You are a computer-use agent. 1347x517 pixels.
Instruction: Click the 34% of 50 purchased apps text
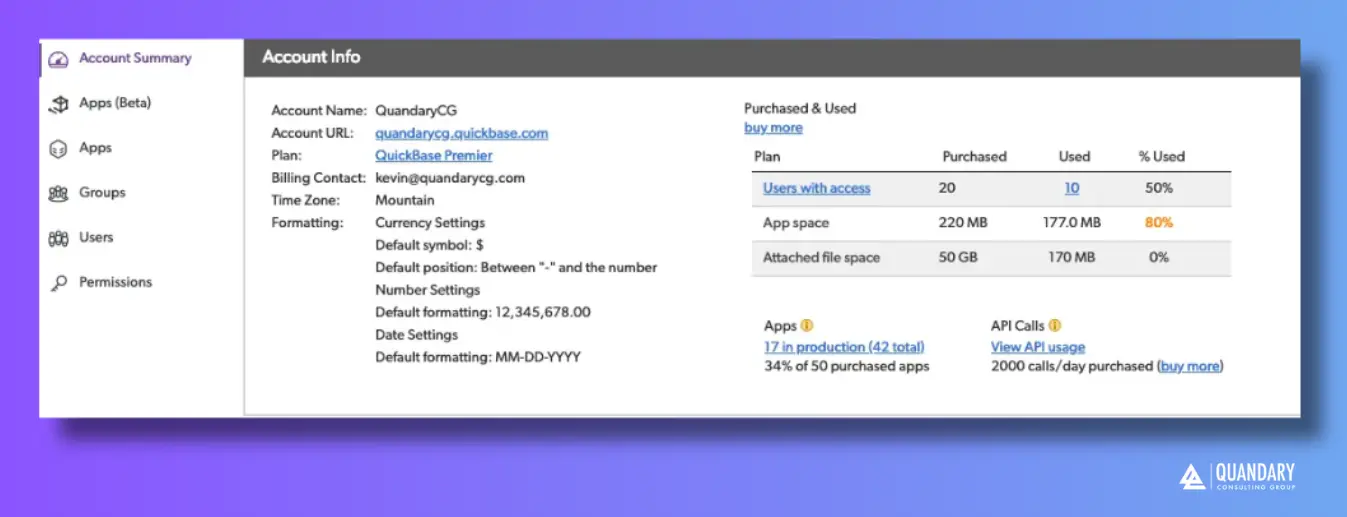[847, 366]
